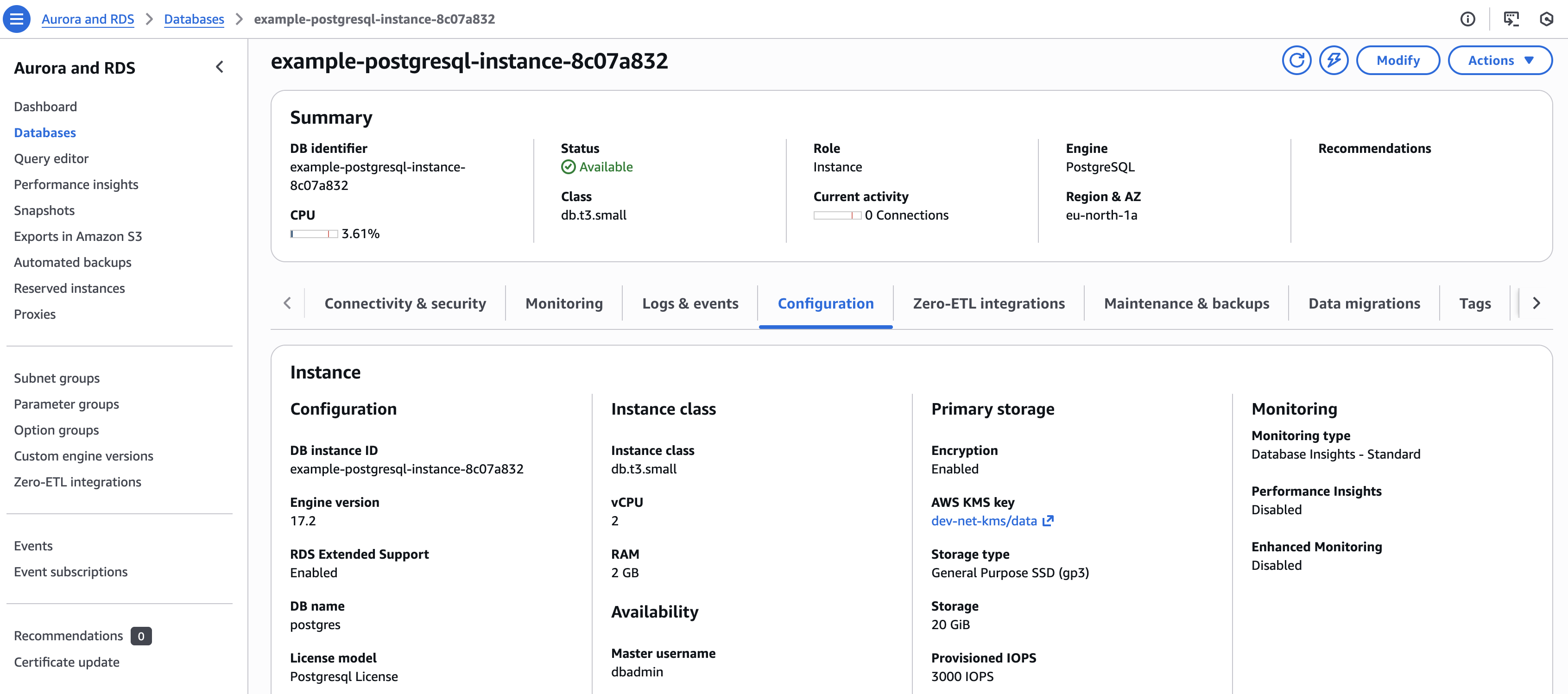This screenshot has height=694, width=1568.
Task: Collapse the Aurora and RDS sidebar
Action: tap(220, 67)
